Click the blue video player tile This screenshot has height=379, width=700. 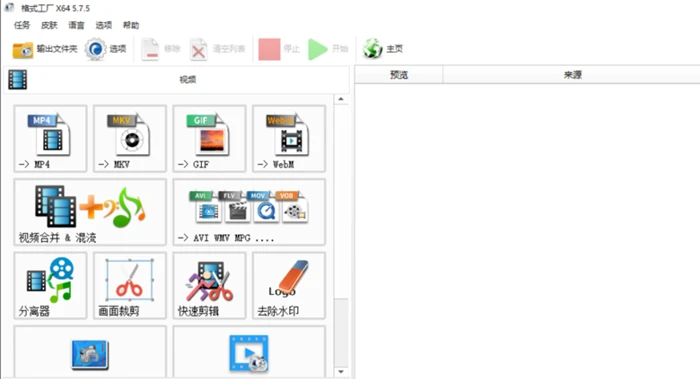(249, 353)
